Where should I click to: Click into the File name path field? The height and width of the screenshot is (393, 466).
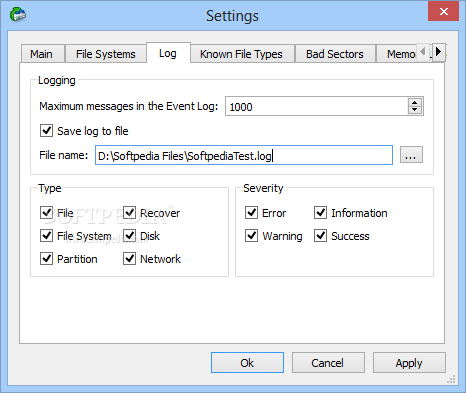tap(244, 155)
